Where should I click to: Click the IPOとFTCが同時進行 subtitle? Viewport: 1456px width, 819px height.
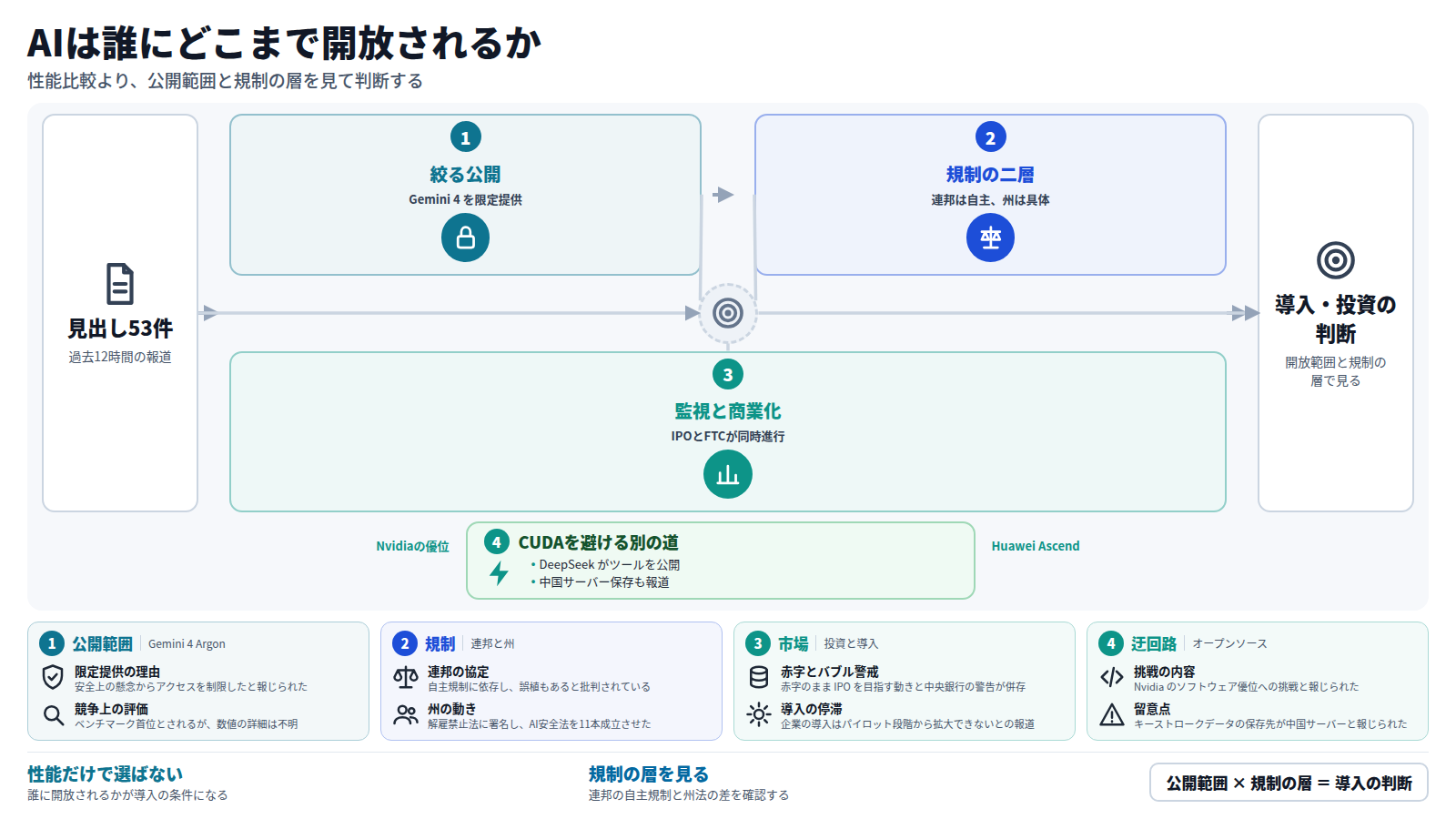[728, 437]
